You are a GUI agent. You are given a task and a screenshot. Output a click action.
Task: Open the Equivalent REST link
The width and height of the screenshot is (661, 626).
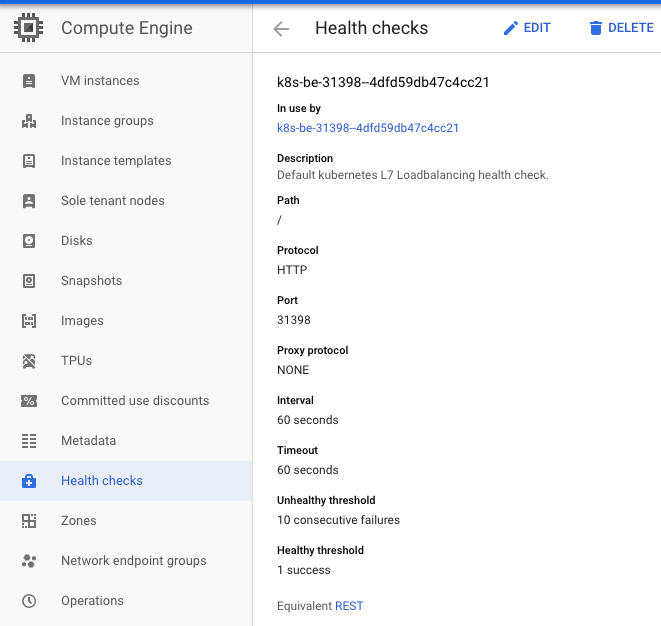[x=349, y=606]
